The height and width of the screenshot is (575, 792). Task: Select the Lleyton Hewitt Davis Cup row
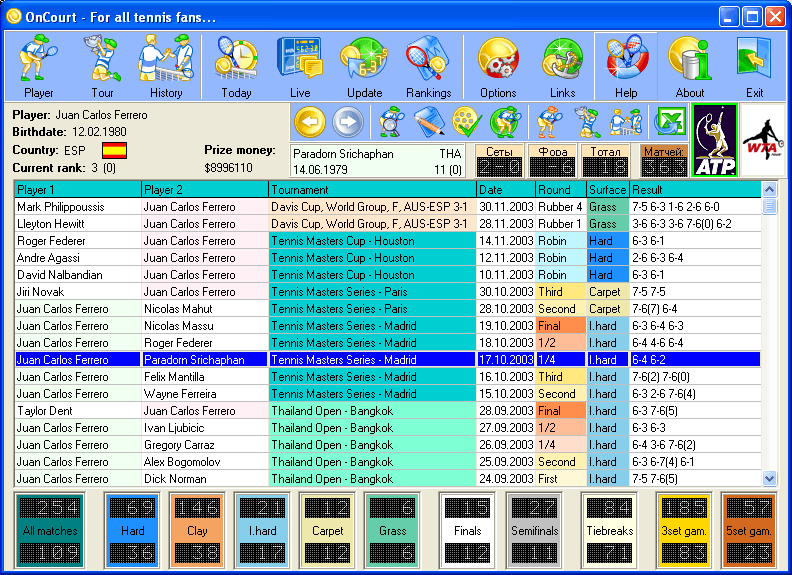coord(387,224)
